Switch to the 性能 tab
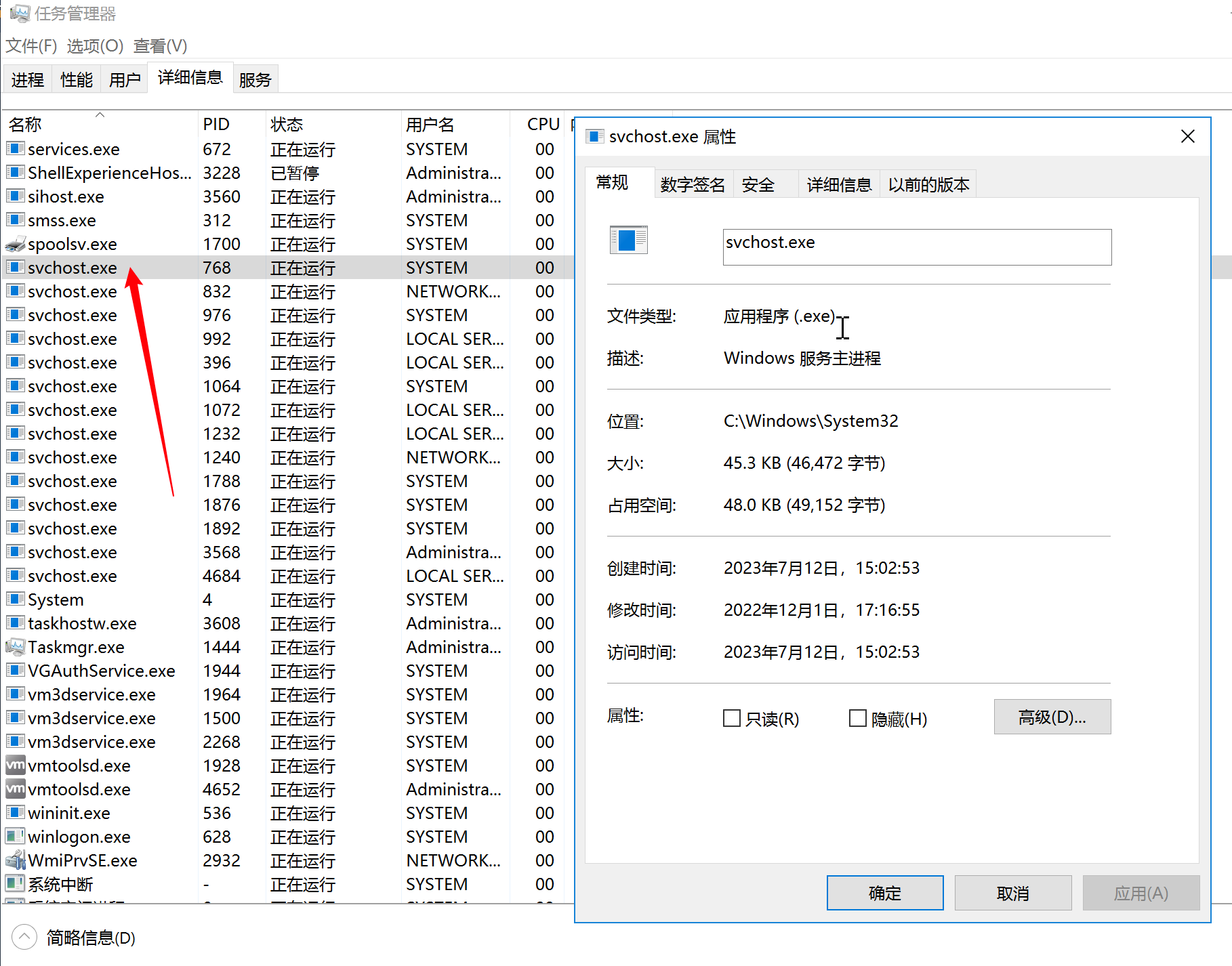Screen dimensions: 1232x966 pos(76,80)
